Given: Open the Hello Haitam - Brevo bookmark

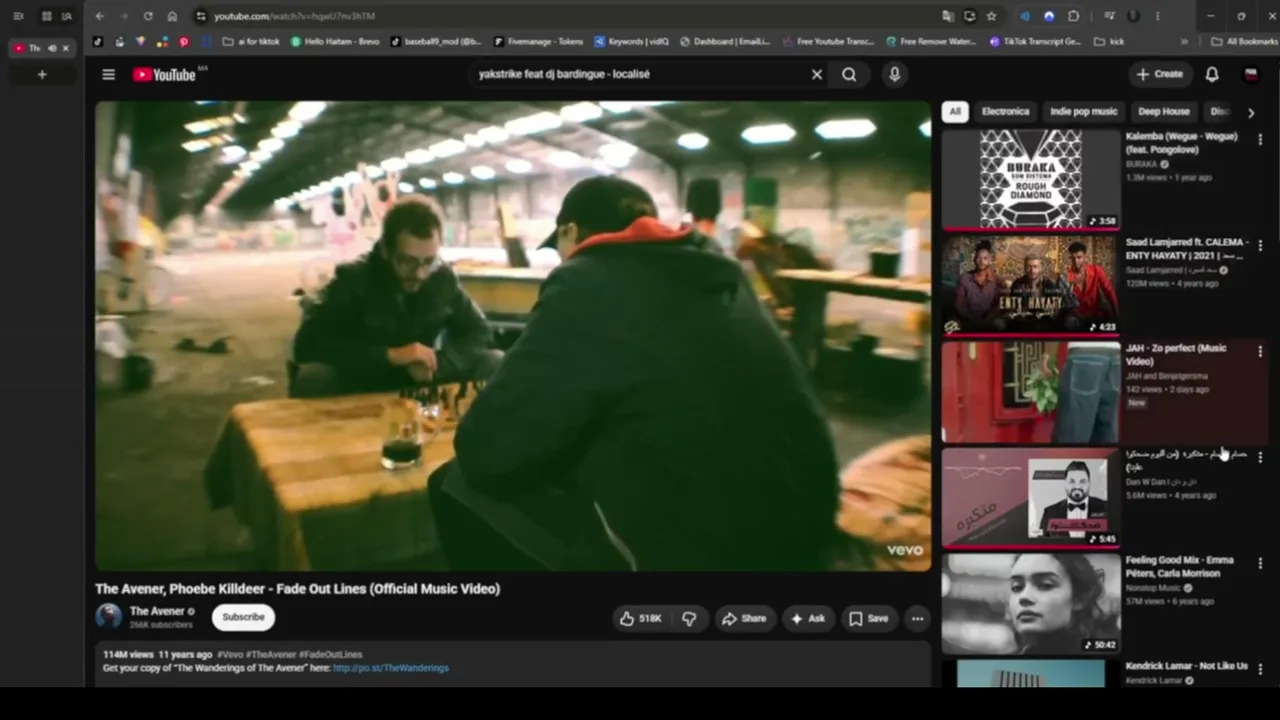Looking at the screenshot, I should coord(334,42).
